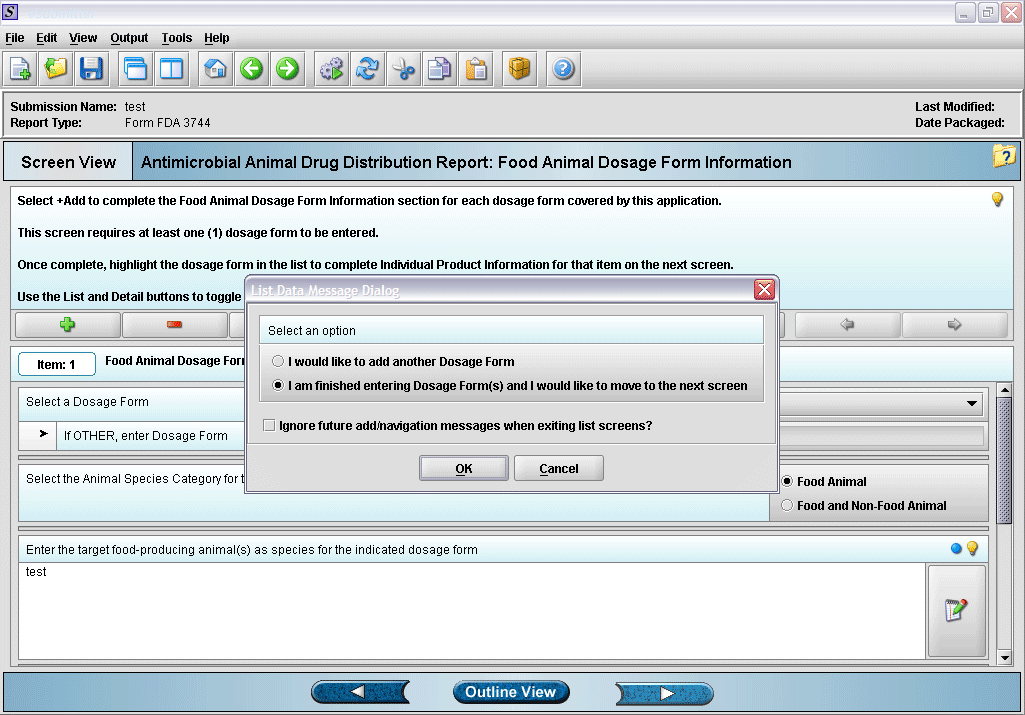Click the scissors cut icon
The image size is (1025, 715).
point(403,69)
